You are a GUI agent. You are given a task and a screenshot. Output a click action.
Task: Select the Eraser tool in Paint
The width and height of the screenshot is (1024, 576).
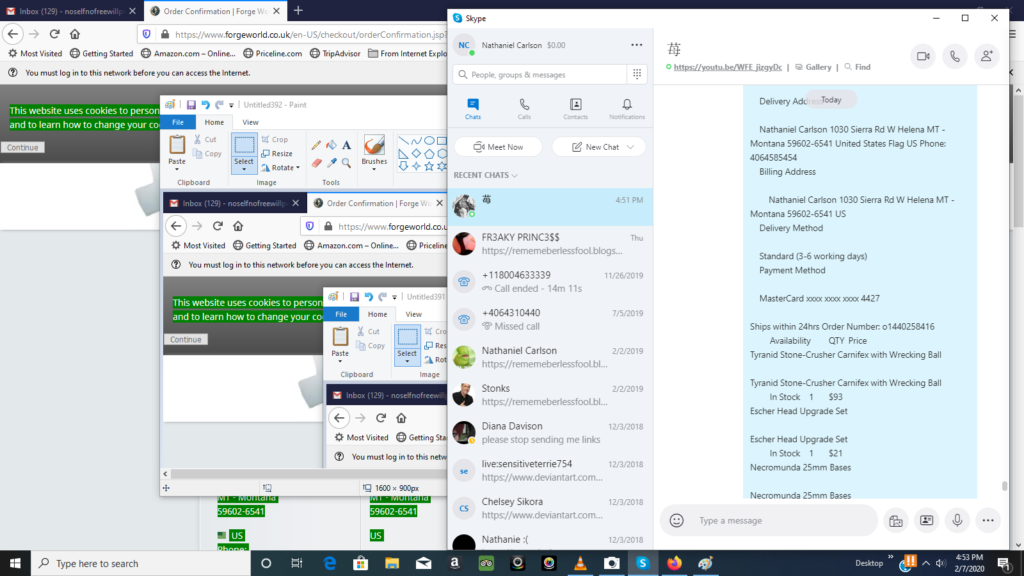tap(316, 163)
